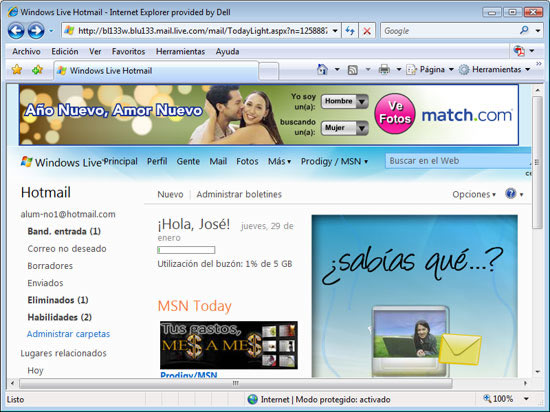Refresh the page with the refresh icon

(350, 31)
